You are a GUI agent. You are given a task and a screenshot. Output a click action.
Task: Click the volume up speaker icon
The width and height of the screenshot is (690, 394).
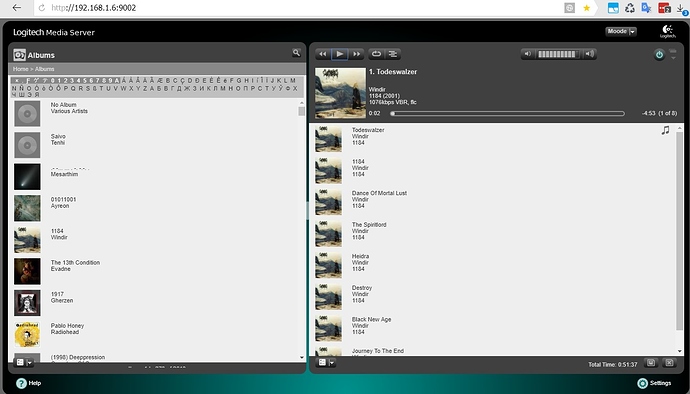point(589,54)
